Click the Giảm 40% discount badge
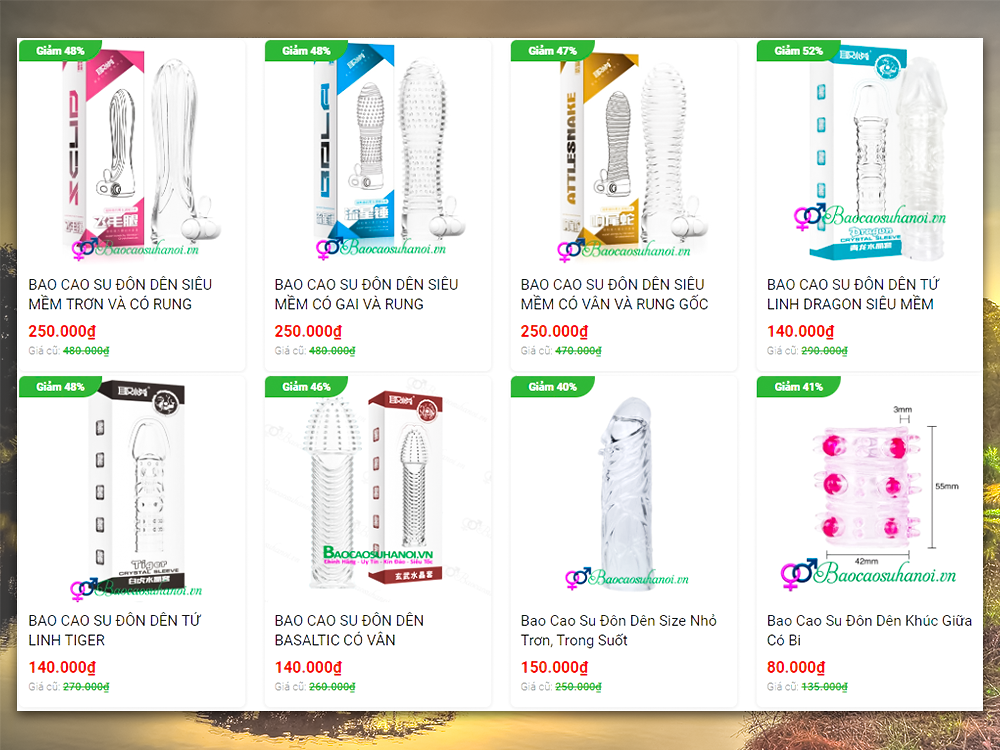 [552, 386]
